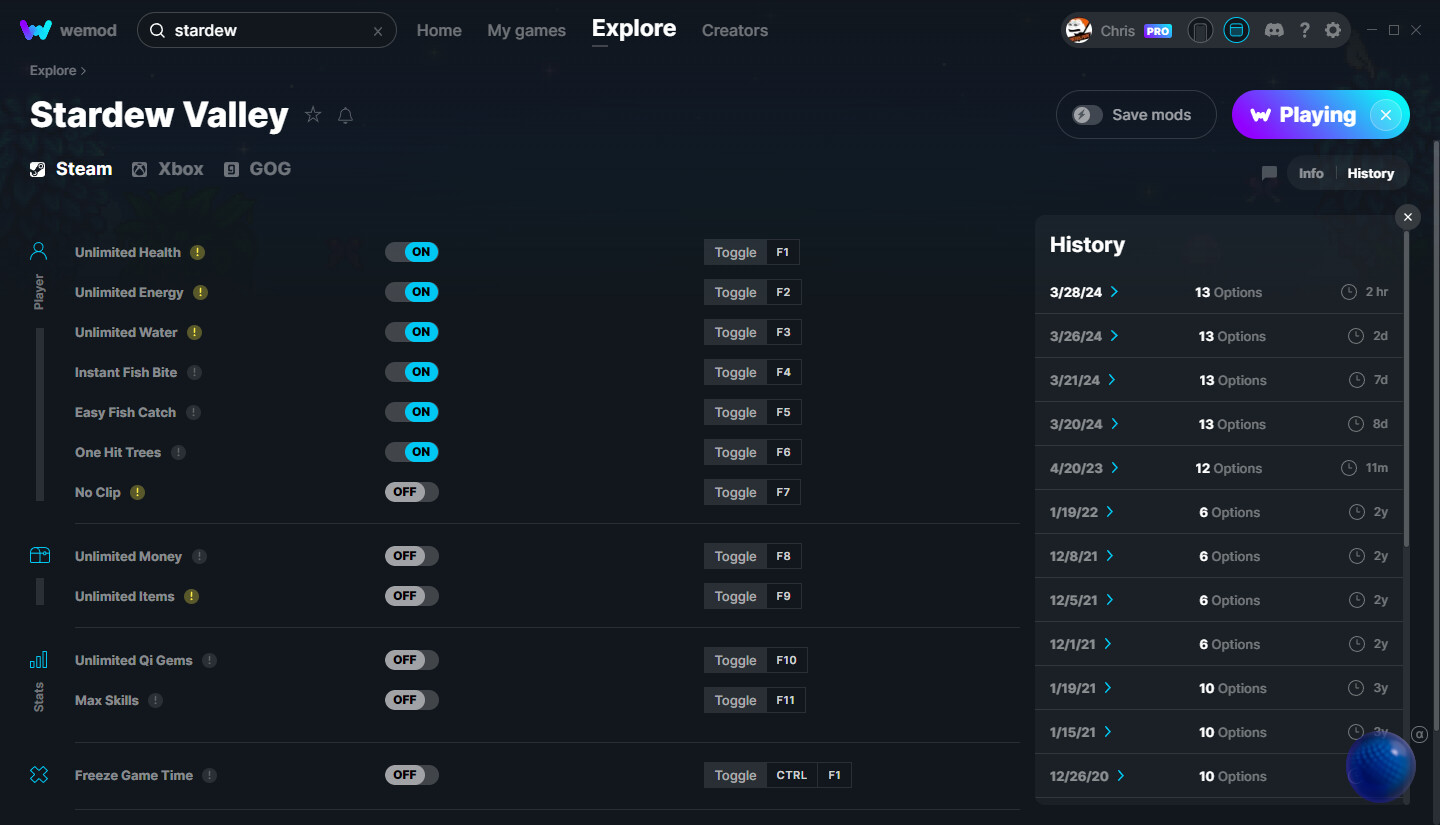This screenshot has height=825, width=1440.
Task: Click the help question mark icon
Action: 1304,30
